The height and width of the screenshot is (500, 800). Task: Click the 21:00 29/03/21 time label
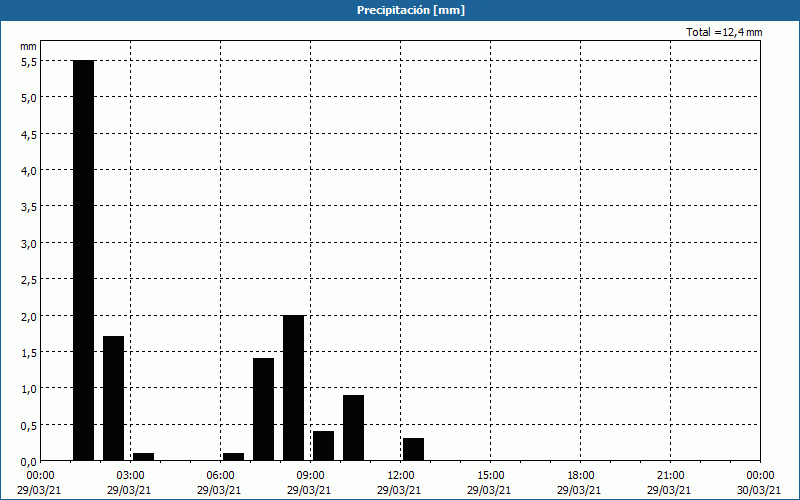[x=669, y=483]
